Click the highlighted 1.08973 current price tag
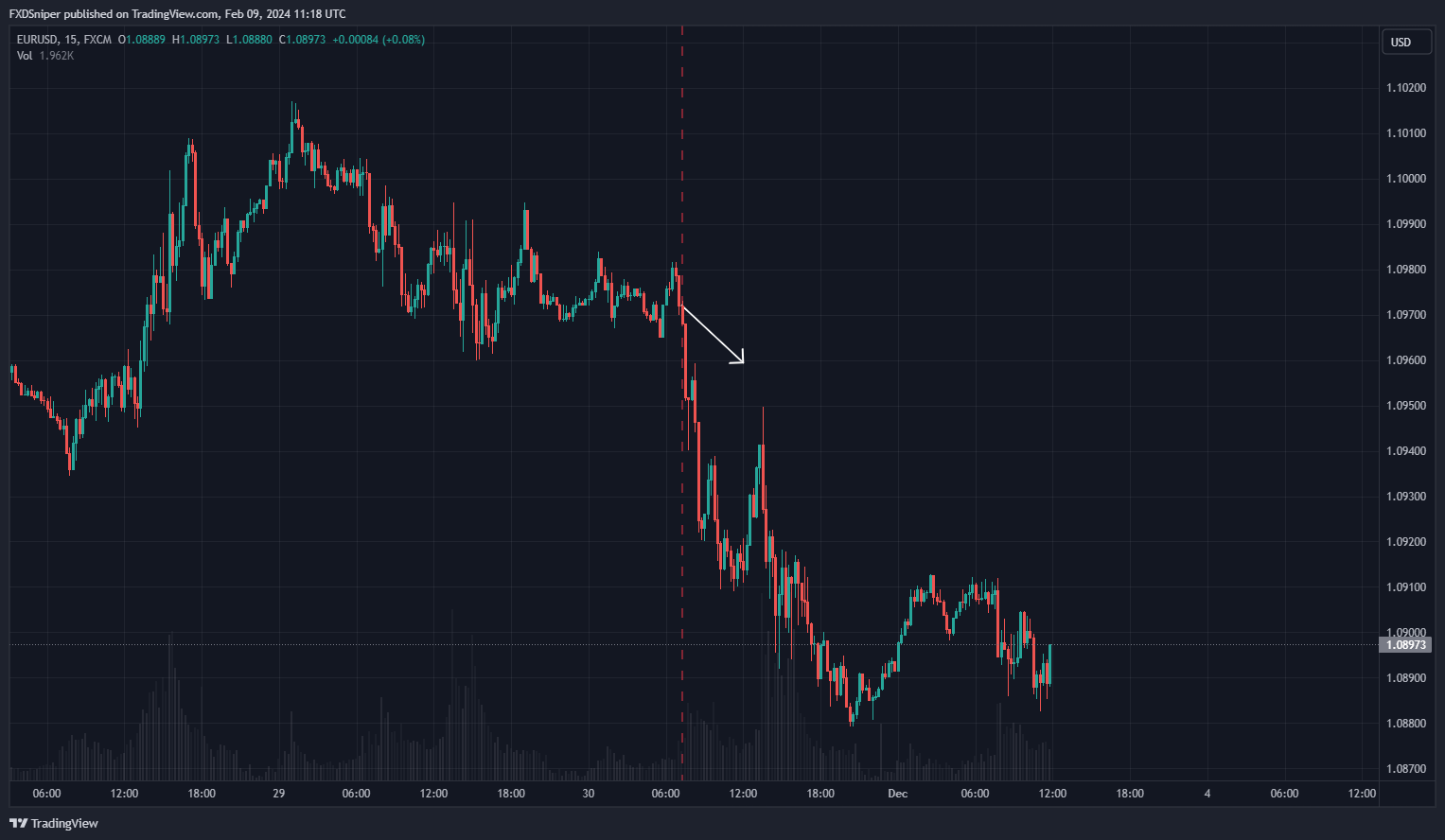 (1405, 645)
